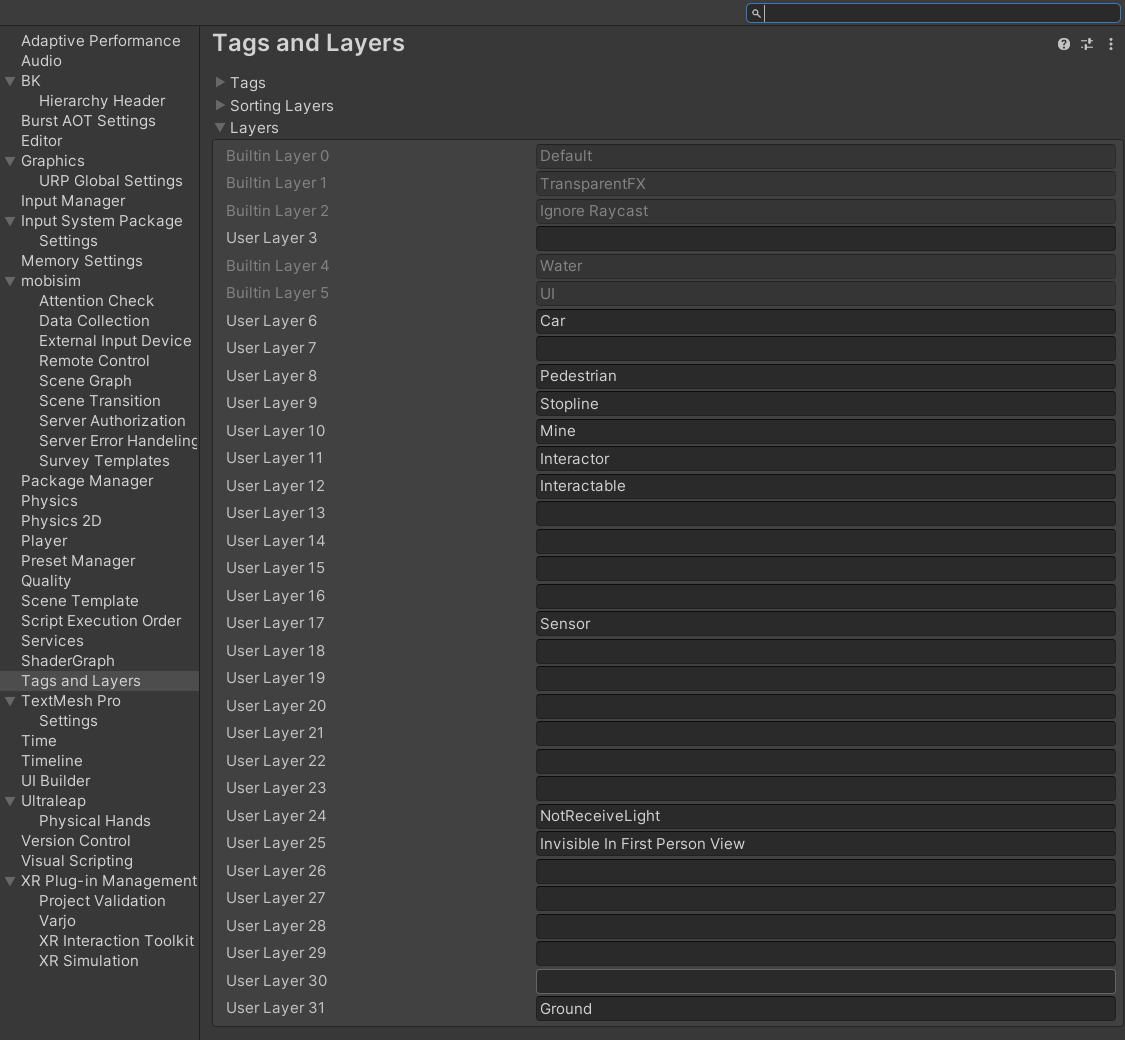Open Memory Settings
The image size is (1125, 1040).
pos(82,261)
